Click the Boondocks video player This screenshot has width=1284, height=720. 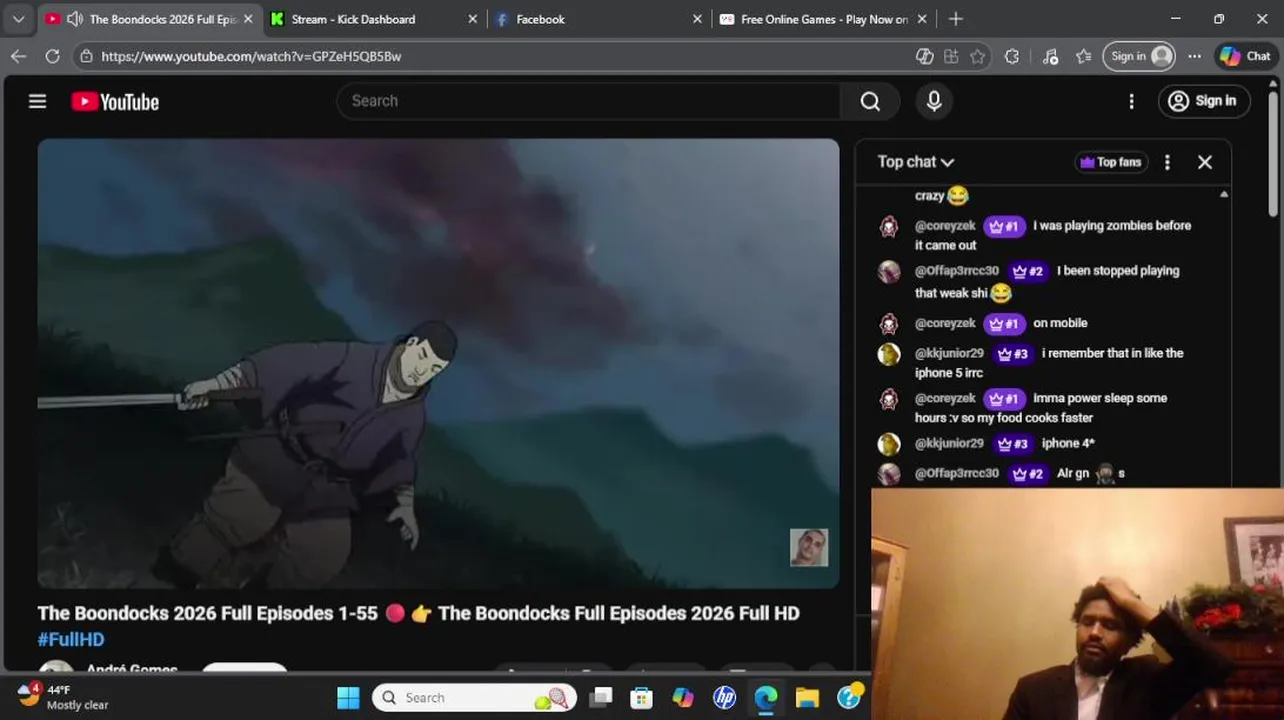tap(438, 363)
